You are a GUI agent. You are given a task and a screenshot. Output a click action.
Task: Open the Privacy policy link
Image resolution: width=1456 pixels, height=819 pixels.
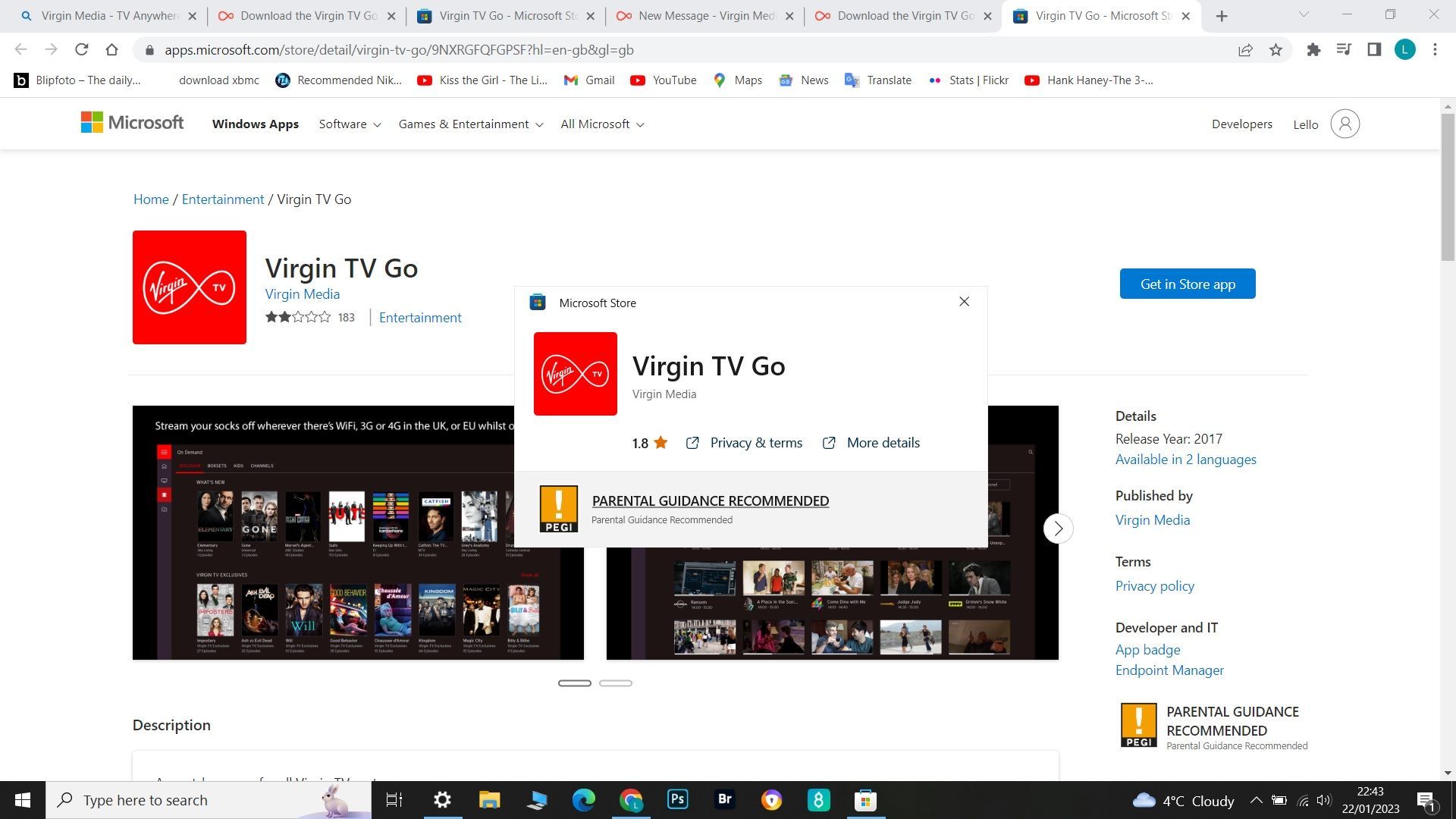click(x=1154, y=585)
